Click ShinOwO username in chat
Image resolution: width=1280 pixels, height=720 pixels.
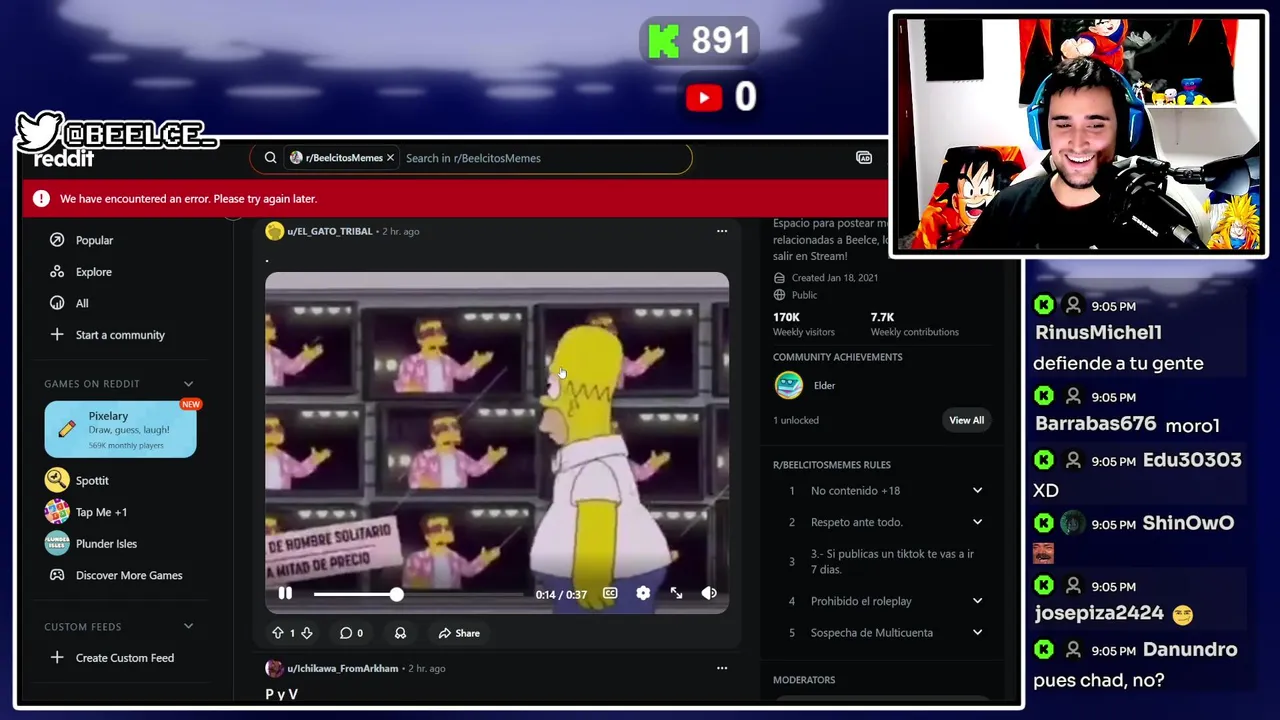(1188, 523)
